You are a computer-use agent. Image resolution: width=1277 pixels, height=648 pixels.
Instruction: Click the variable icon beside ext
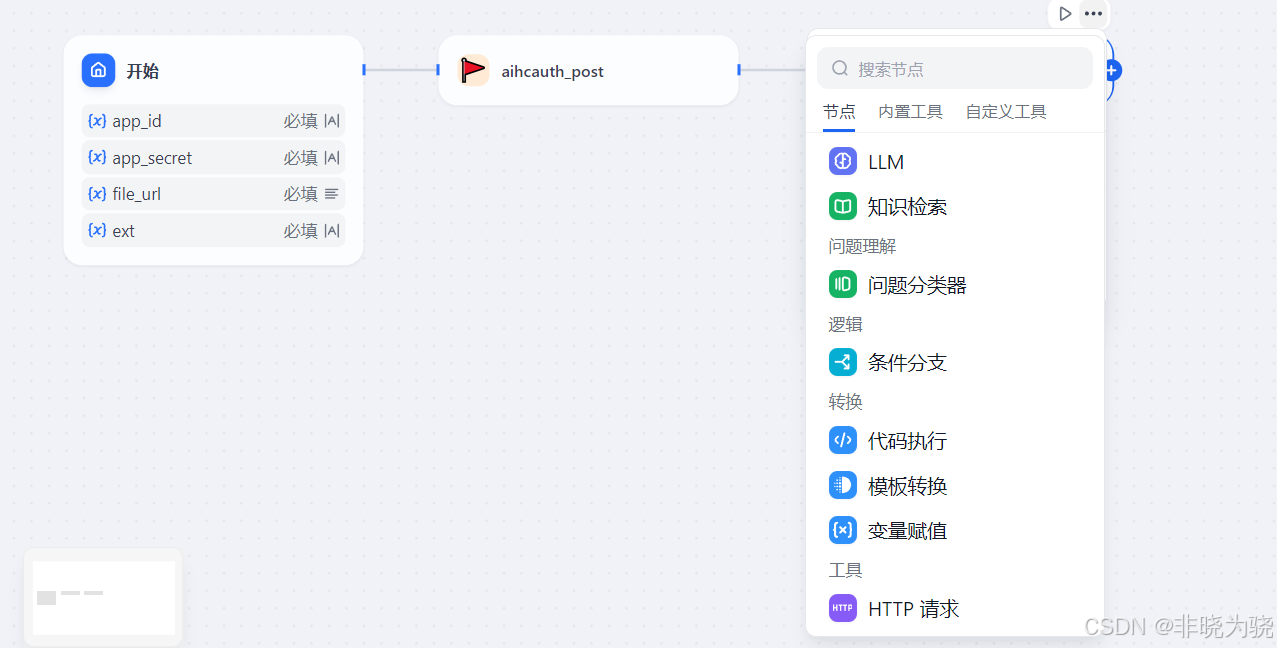(97, 230)
